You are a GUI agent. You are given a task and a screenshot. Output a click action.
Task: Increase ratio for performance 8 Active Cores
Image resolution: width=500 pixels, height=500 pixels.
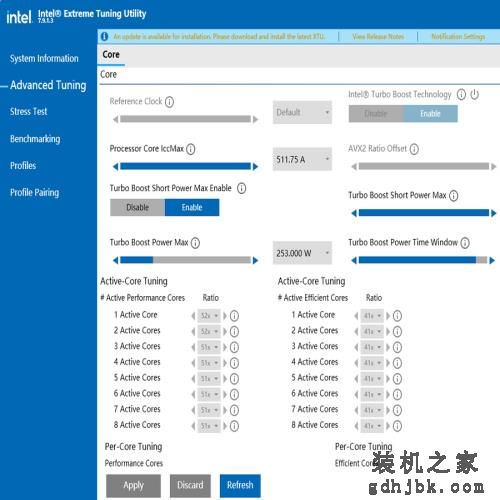point(225,426)
